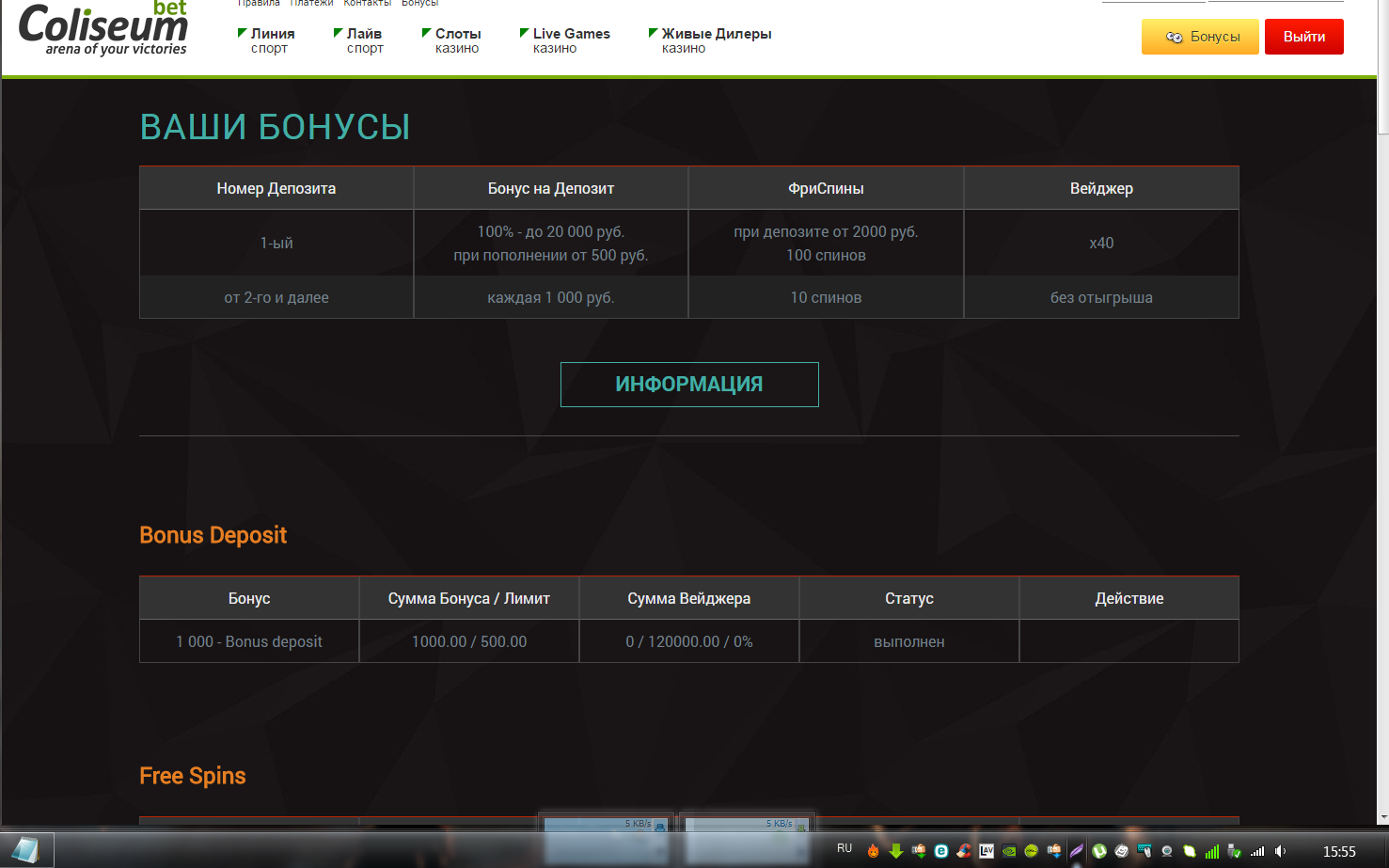Viewport: 1389px width, 868px height.
Task: Click the ИНФОРМАЦИЯ button
Action: coord(689,385)
